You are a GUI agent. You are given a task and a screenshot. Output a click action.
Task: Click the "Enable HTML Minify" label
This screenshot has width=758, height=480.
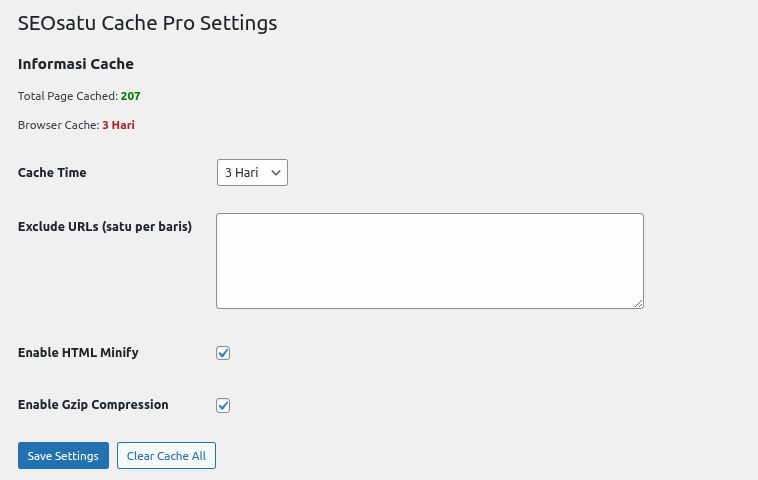pyautogui.click(x=78, y=352)
